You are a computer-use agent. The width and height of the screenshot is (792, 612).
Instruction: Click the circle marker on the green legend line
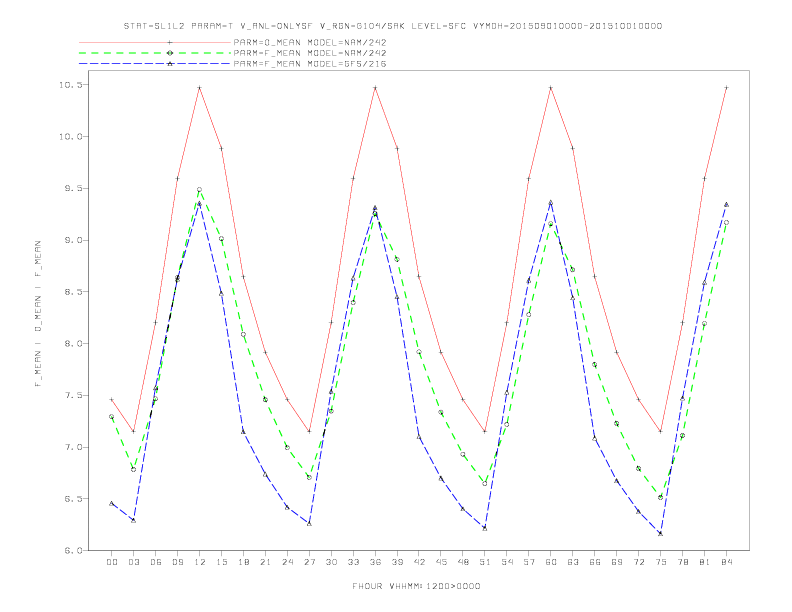coord(170,53)
